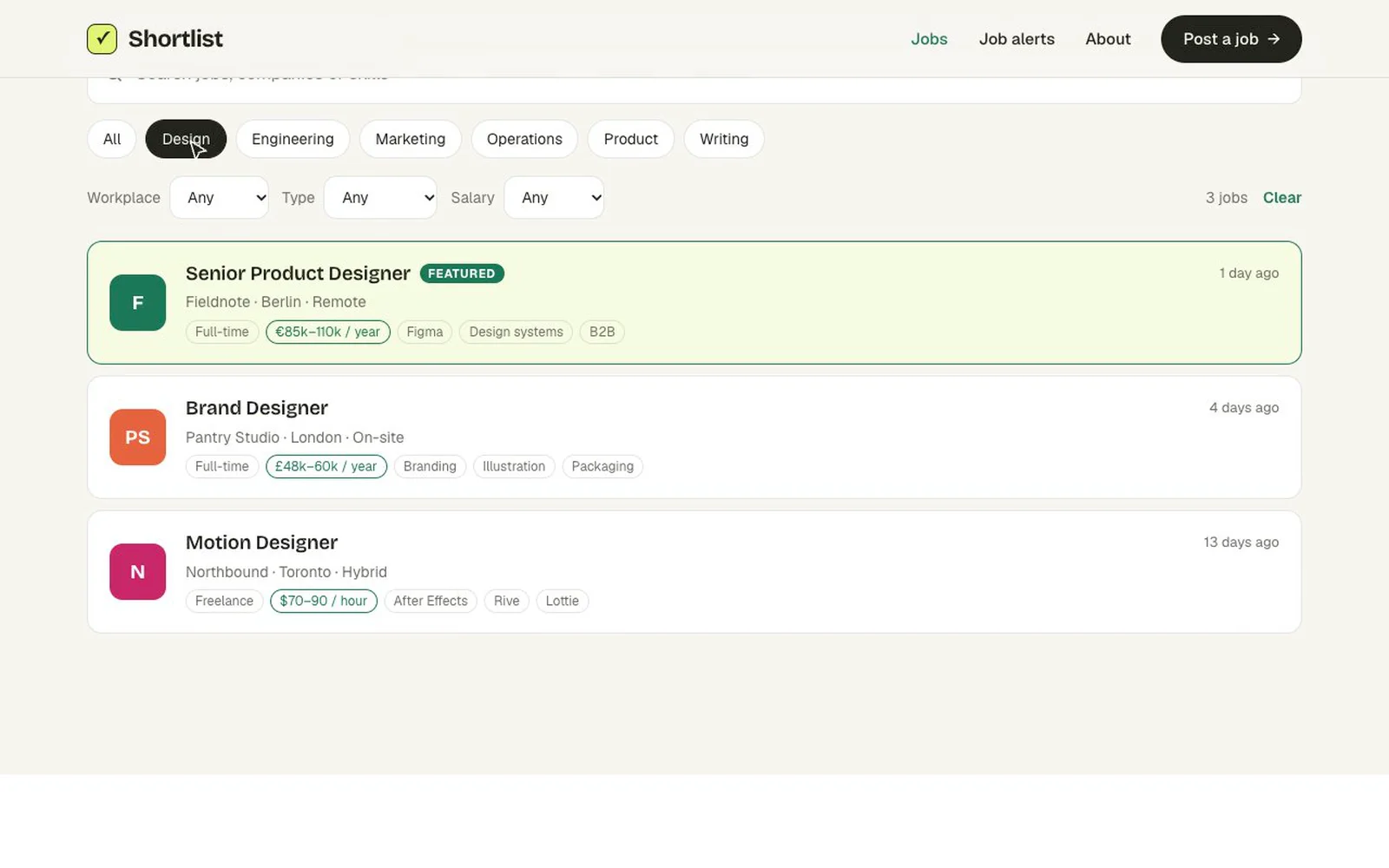
Task: Clear all applied filters
Action: (1282, 198)
